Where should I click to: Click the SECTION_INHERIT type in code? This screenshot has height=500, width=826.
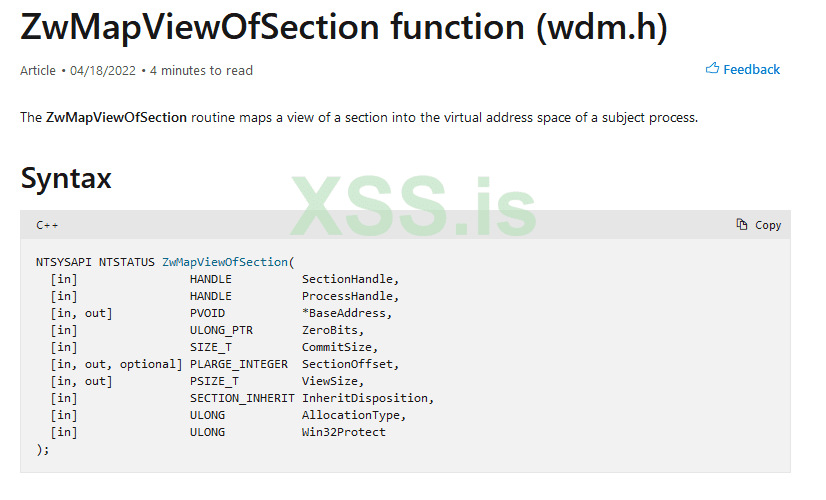(242, 398)
